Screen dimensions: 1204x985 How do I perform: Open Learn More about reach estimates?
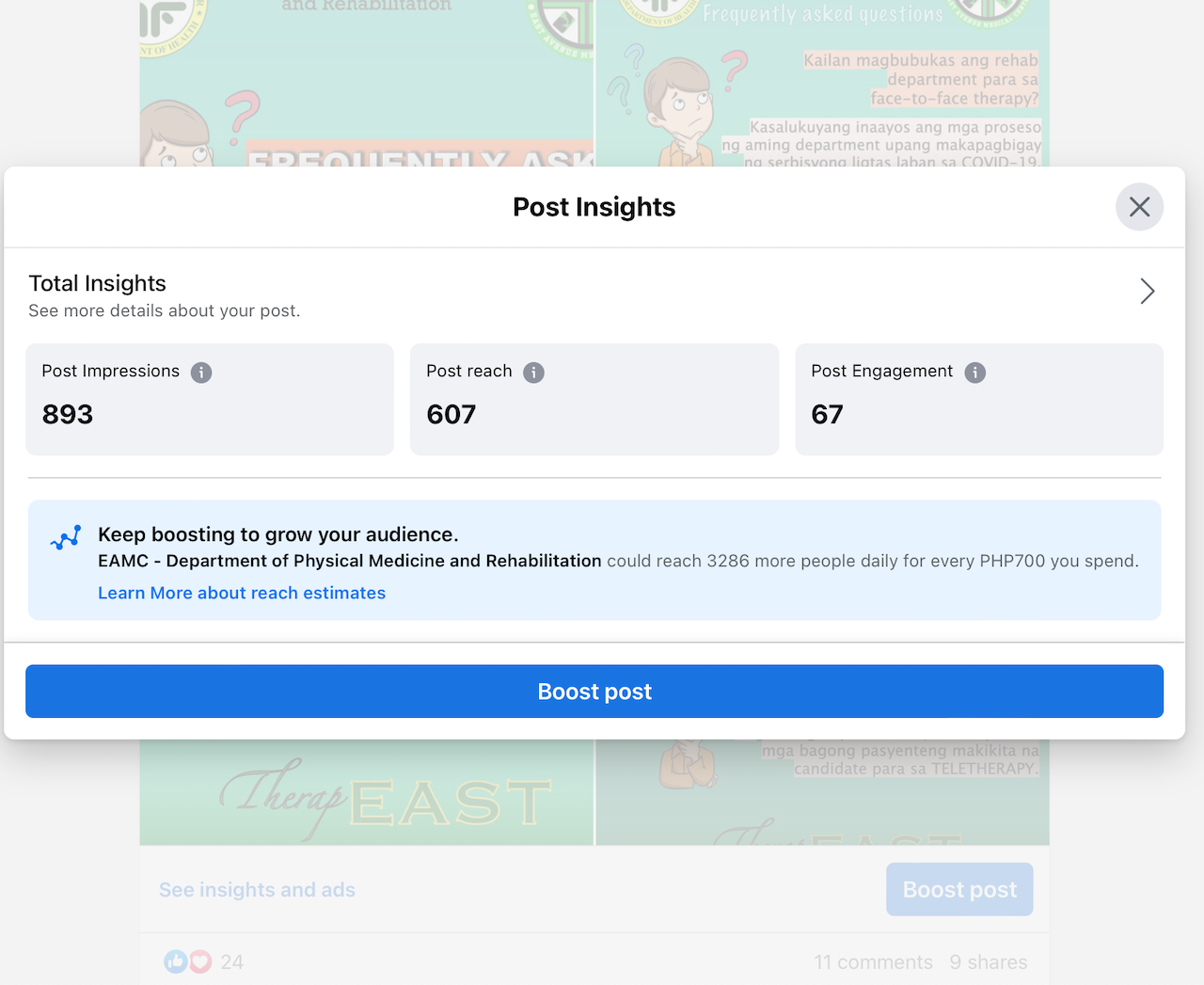242,593
